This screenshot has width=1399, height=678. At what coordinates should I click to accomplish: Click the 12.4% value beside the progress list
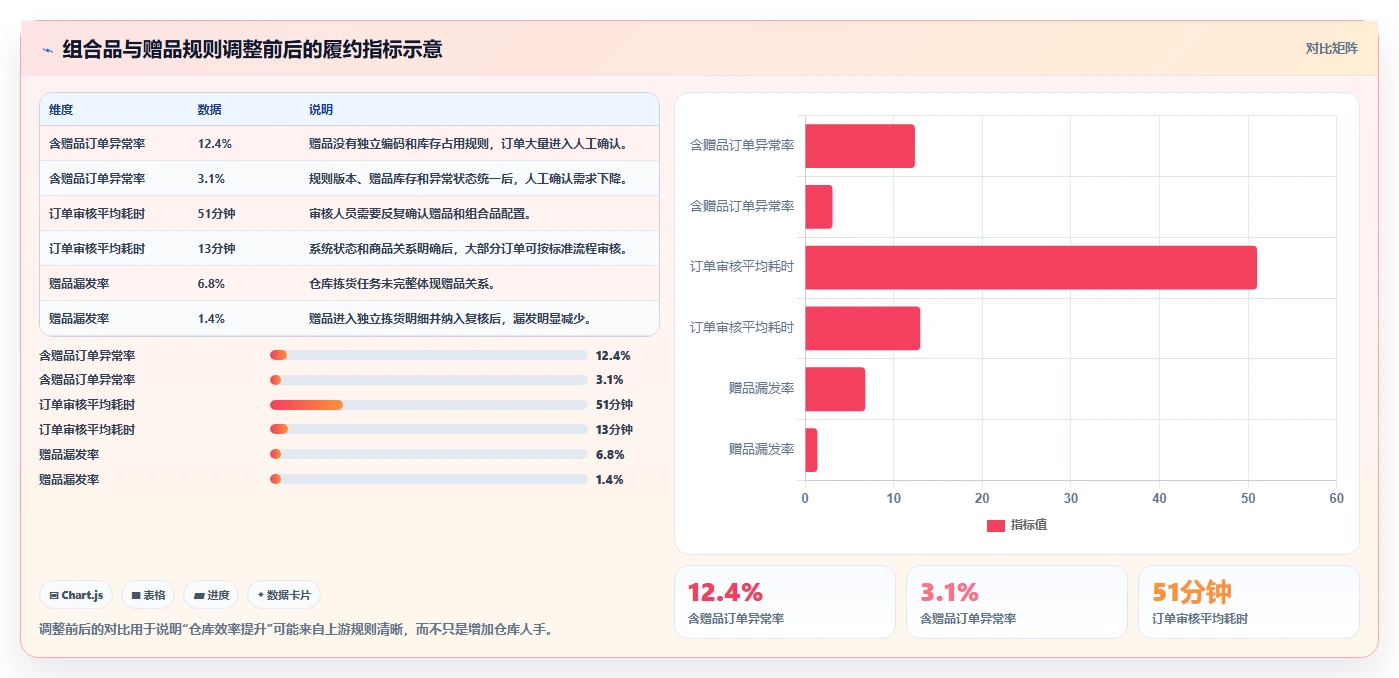point(613,355)
